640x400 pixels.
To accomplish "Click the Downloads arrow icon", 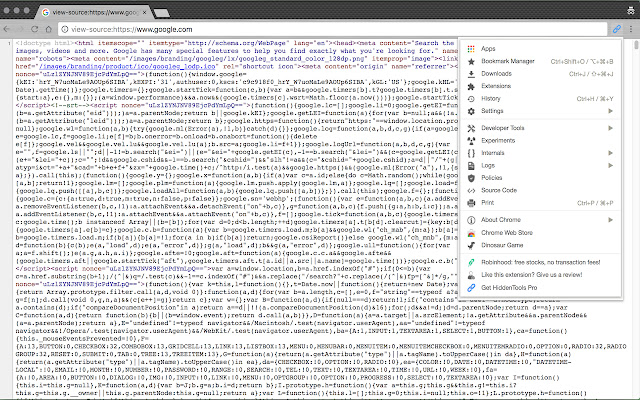I will coord(471,73).
